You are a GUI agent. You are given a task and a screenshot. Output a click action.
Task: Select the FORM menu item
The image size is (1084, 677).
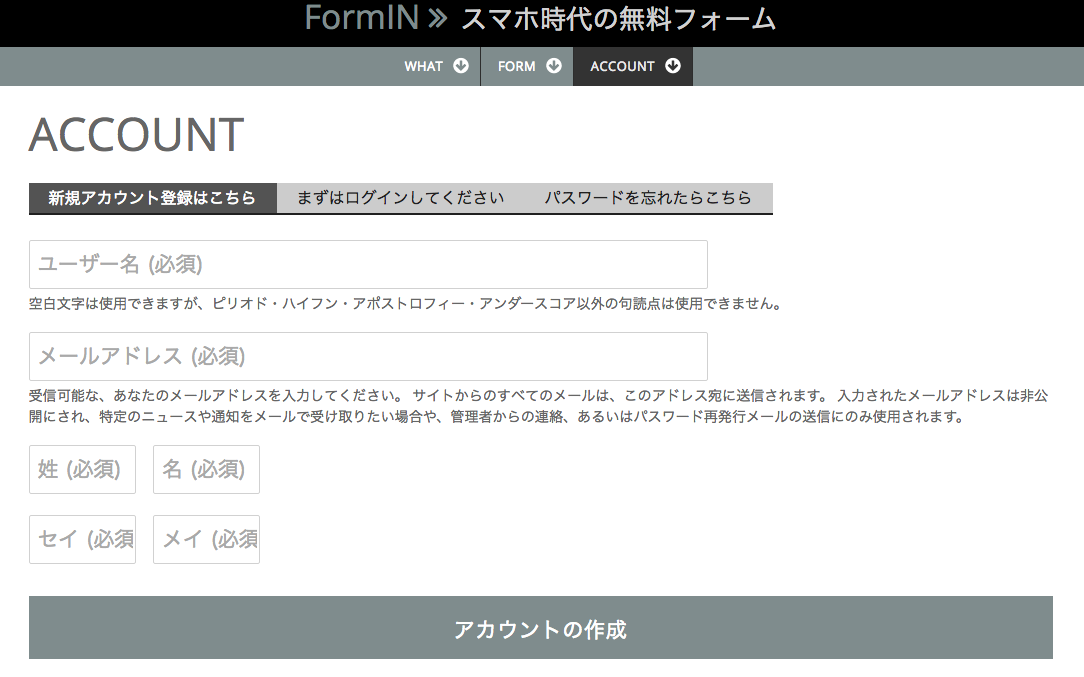point(517,66)
